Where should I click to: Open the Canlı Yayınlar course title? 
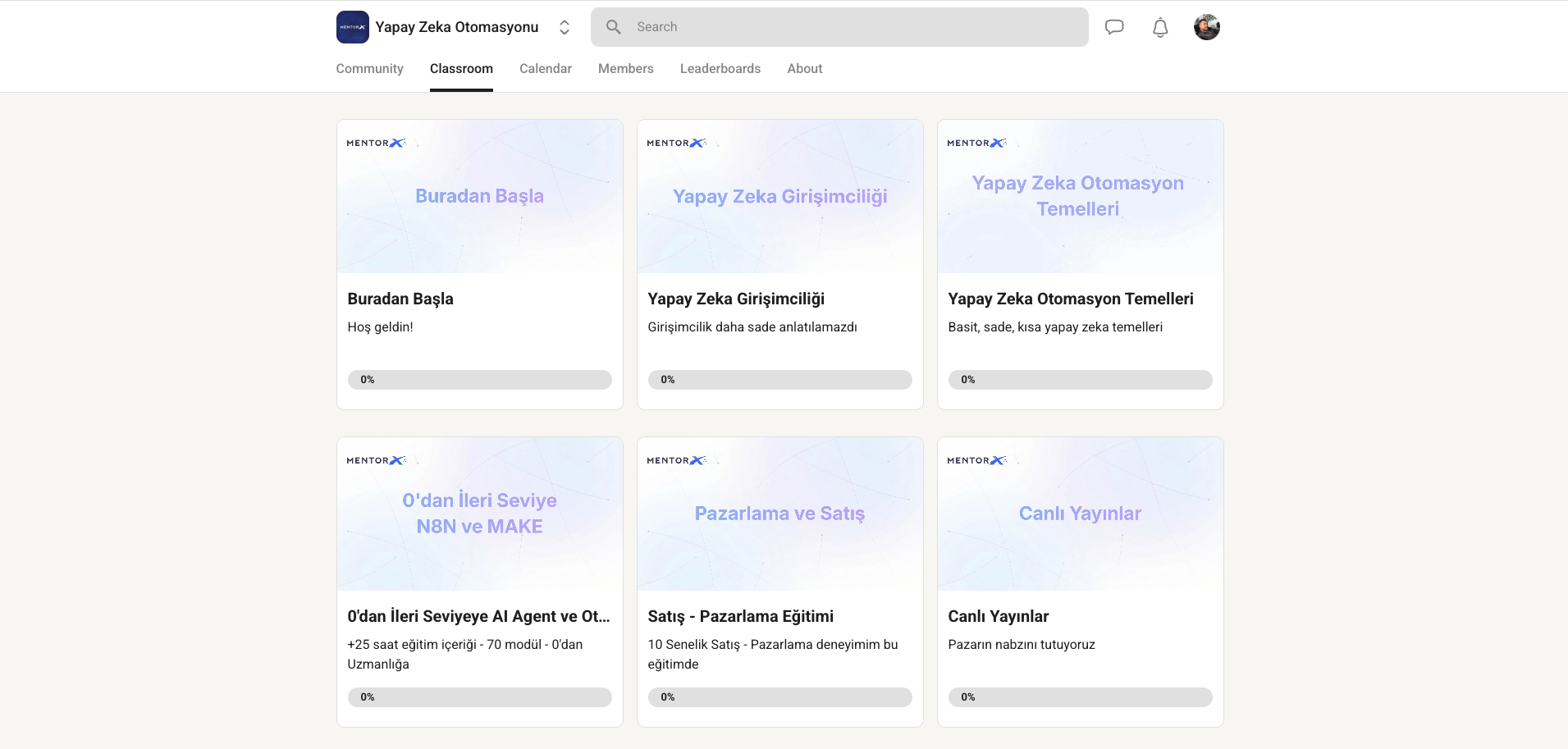[x=998, y=617]
